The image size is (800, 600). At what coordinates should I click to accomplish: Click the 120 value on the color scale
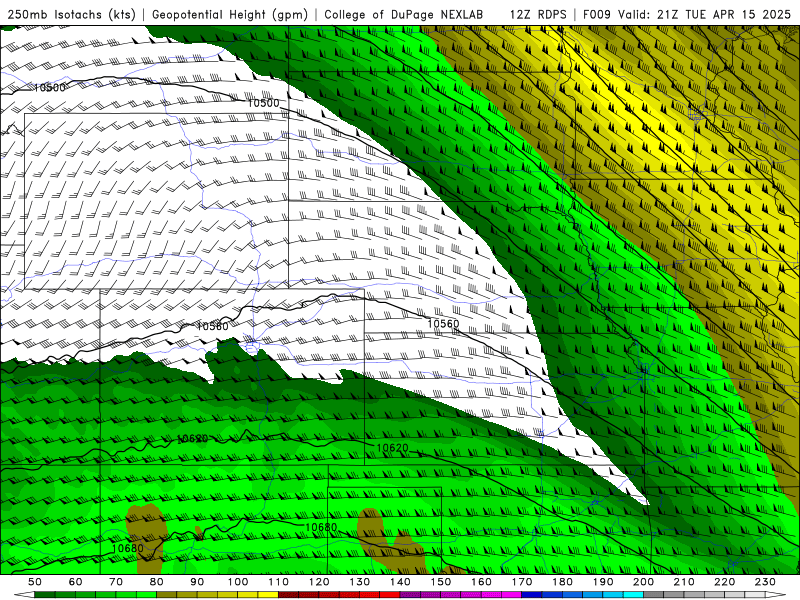pos(319,582)
